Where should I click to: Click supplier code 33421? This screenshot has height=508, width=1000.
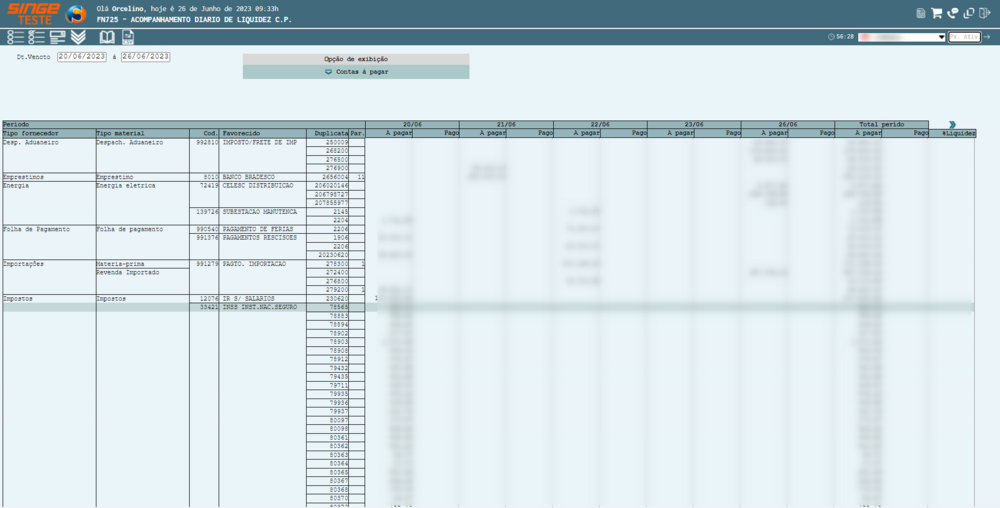click(x=204, y=307)
